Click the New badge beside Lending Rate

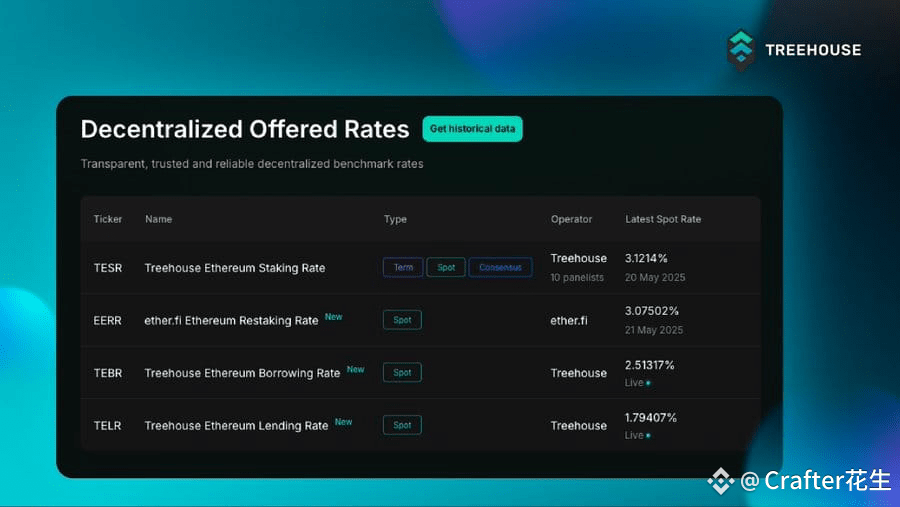(x=343, y=422)
